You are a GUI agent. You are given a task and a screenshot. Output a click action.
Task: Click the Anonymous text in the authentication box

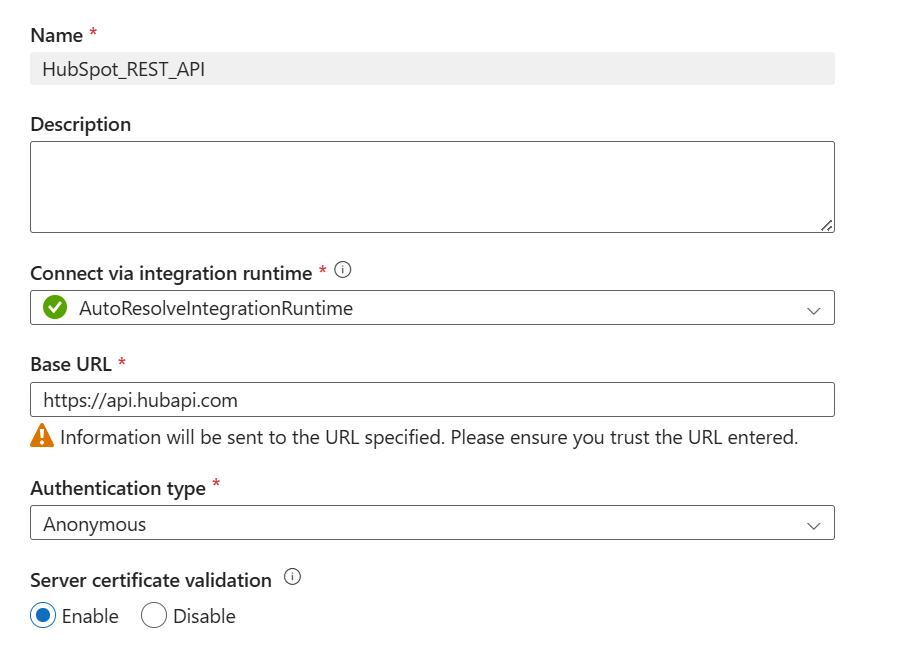tap(94, 524)
